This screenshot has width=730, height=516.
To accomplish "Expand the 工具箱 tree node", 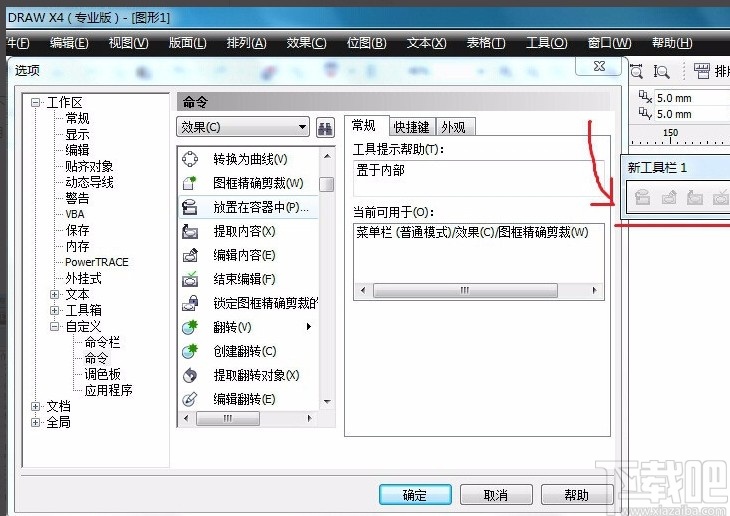I will point(54,310).
